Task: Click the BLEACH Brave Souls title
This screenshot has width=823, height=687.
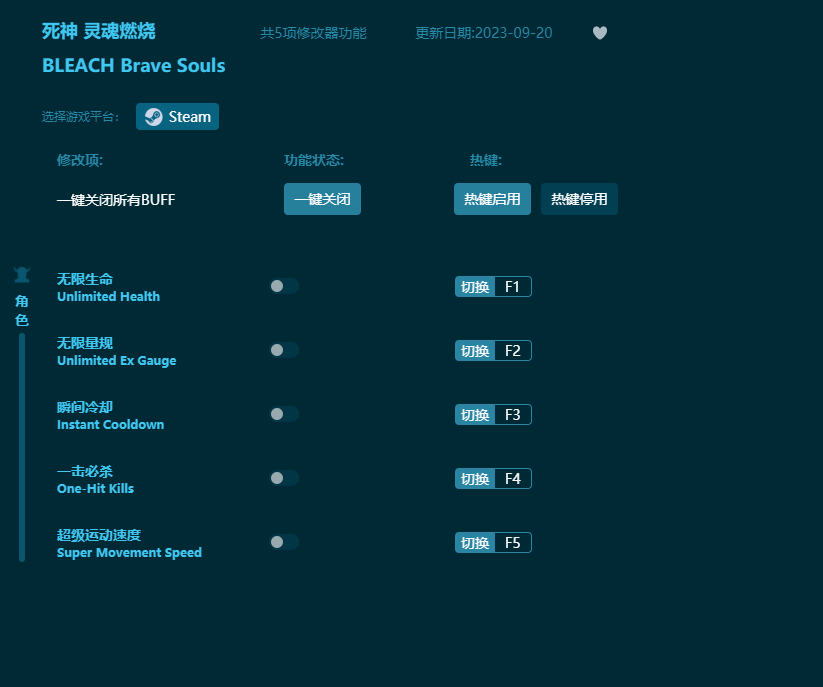Action: 133,65
